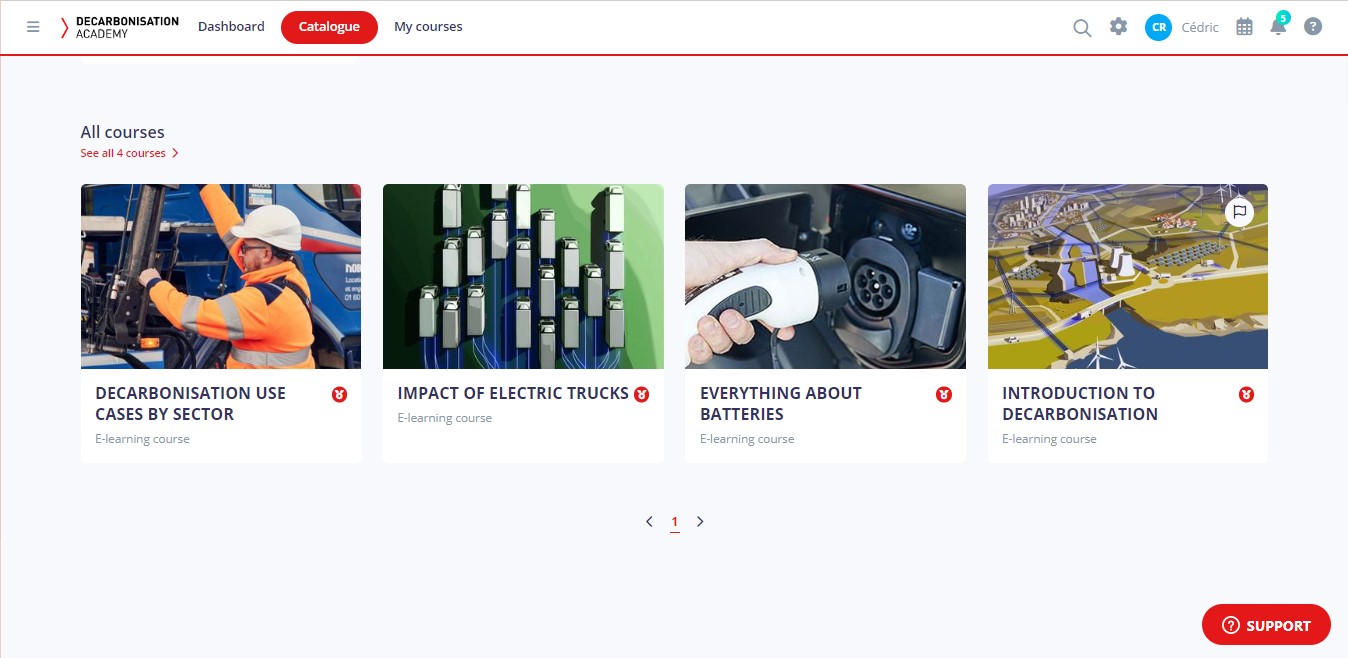1348x658 pixels.
Task: Select page 1 in the pagination control
Action: click(x=674, y=521)
